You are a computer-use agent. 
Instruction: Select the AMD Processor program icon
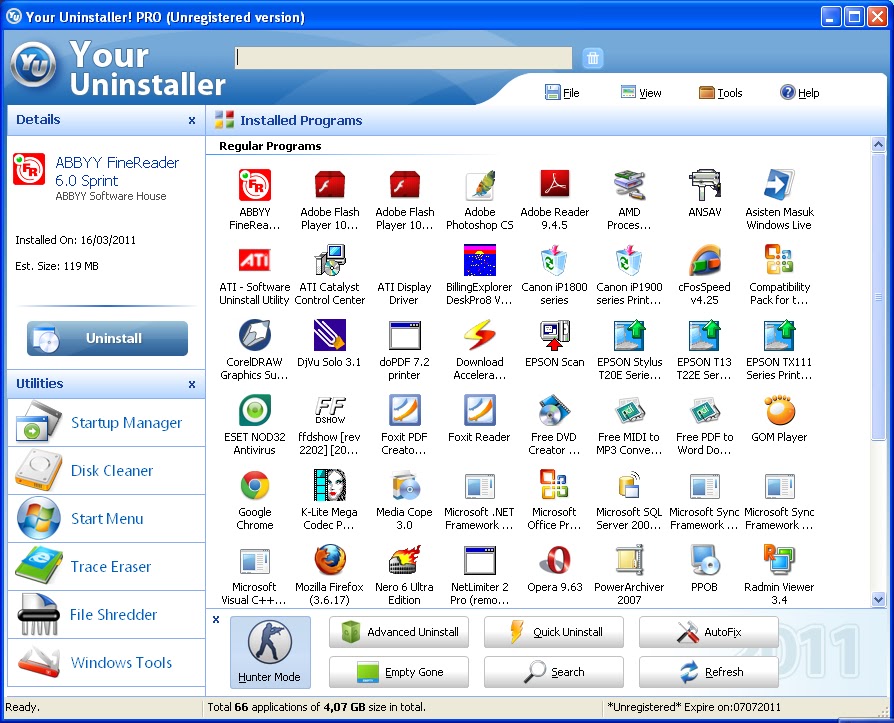coord(629,185)
